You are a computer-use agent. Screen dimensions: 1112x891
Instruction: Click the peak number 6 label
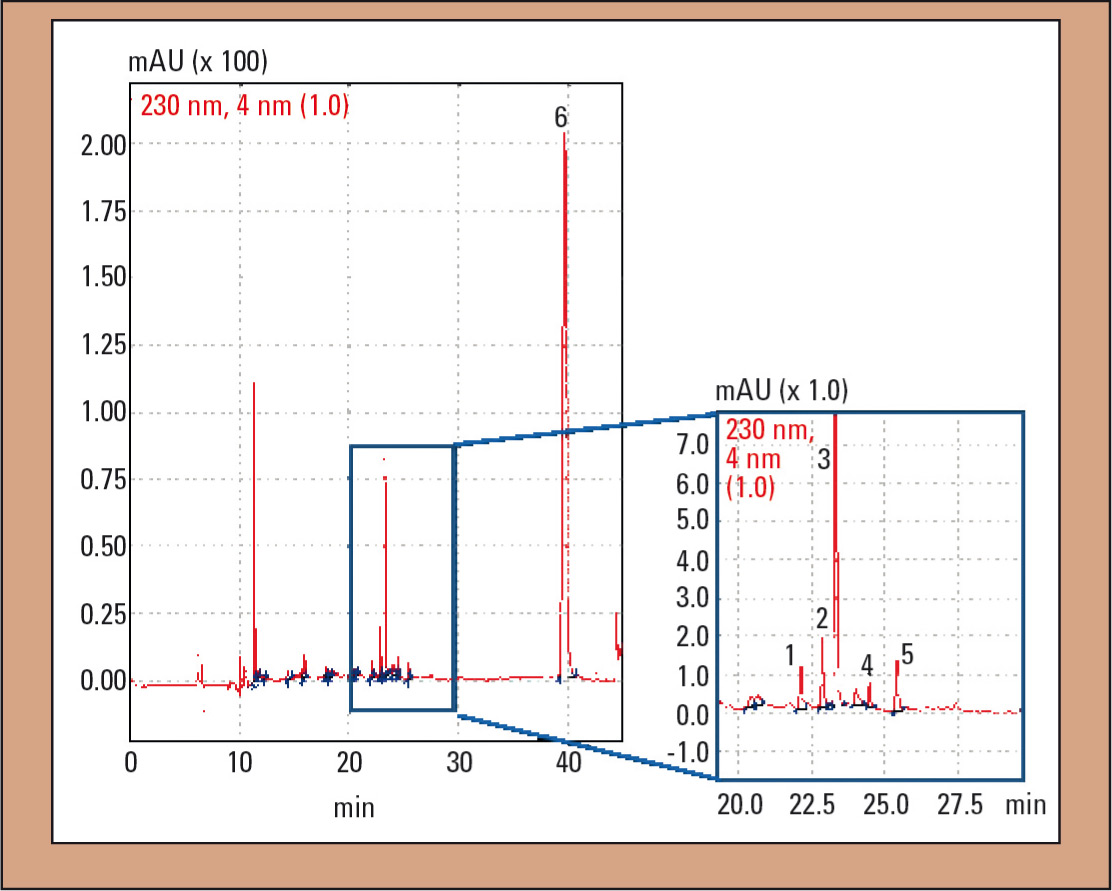click(561, 118)
